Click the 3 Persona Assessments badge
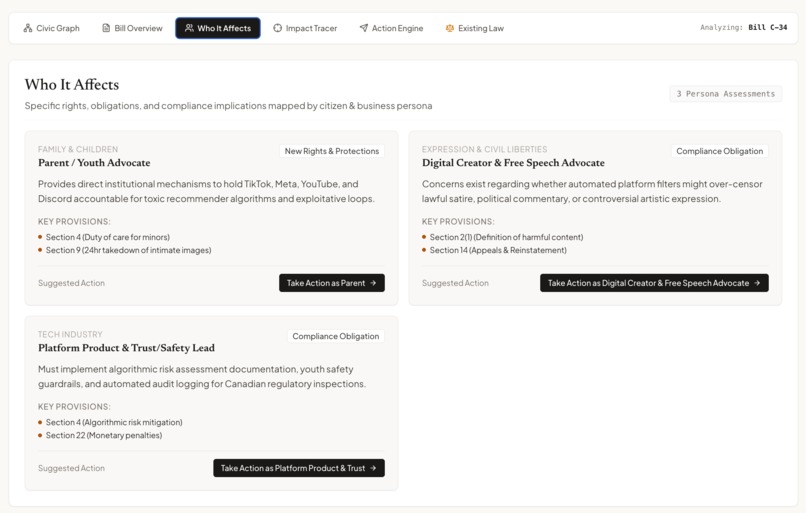Viewport: 806px width, 513px height. [x=725, y=94]
